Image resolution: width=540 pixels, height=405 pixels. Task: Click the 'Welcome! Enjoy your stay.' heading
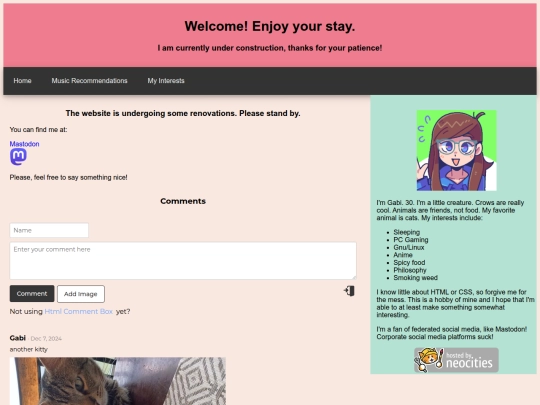[x=270, y=27]
